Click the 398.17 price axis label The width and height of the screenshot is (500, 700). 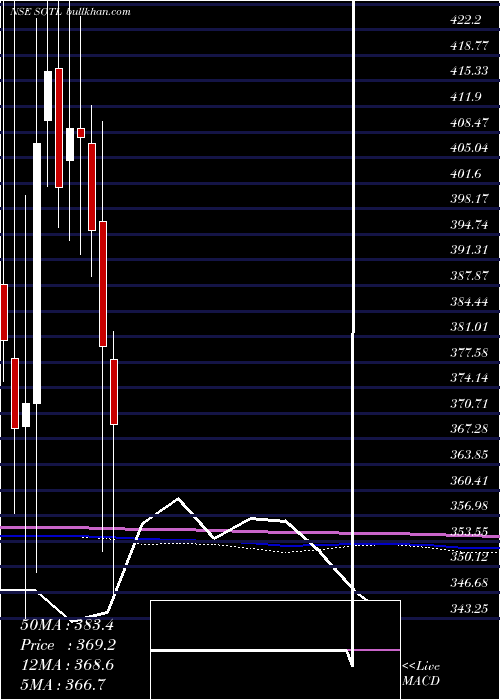click(x=471, y=199)
